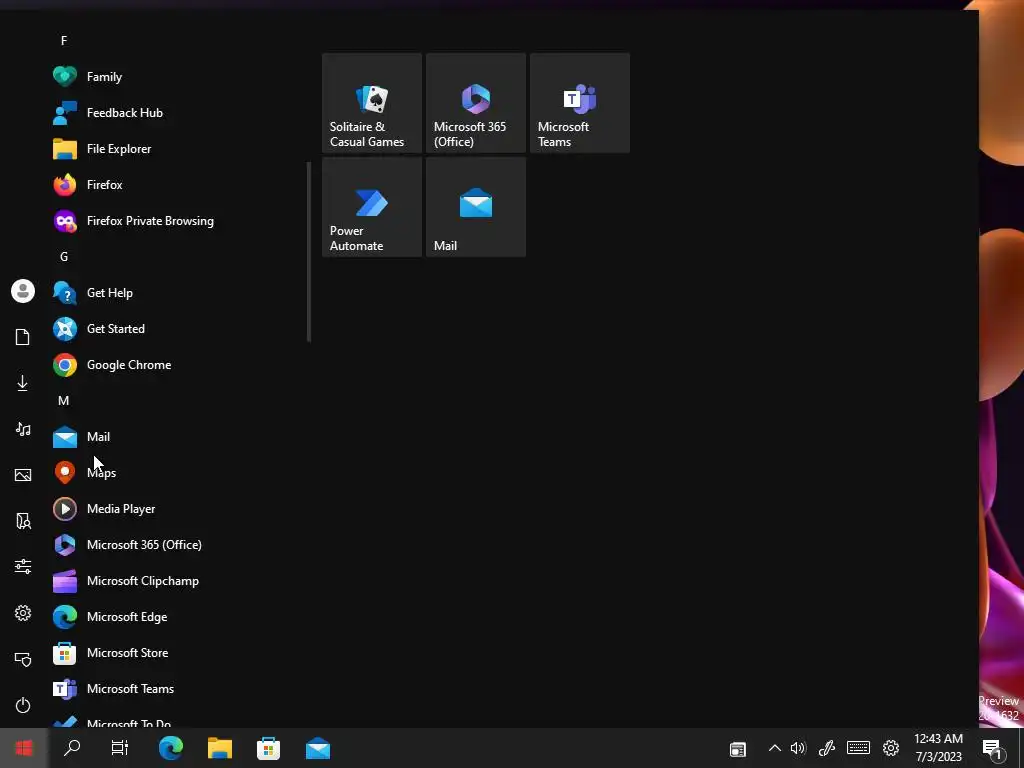
Task: Click the Start button on taskbar
Action: tap(24, 748)
